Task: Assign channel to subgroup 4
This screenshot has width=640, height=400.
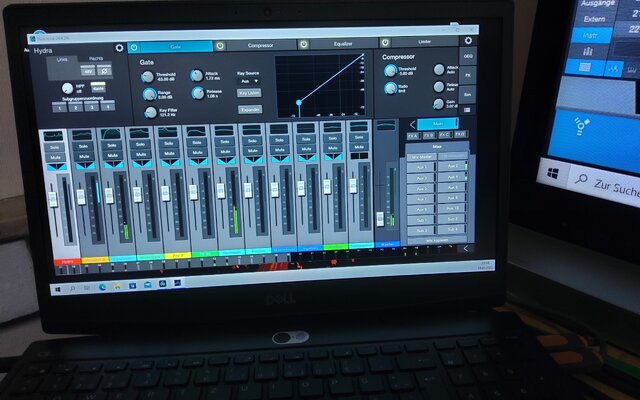Action: pos(108,106)
